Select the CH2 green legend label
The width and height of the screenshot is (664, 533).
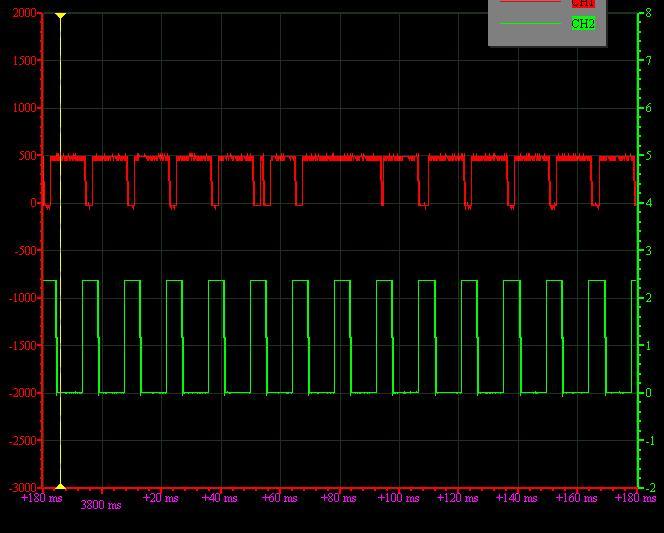(583, 24)
